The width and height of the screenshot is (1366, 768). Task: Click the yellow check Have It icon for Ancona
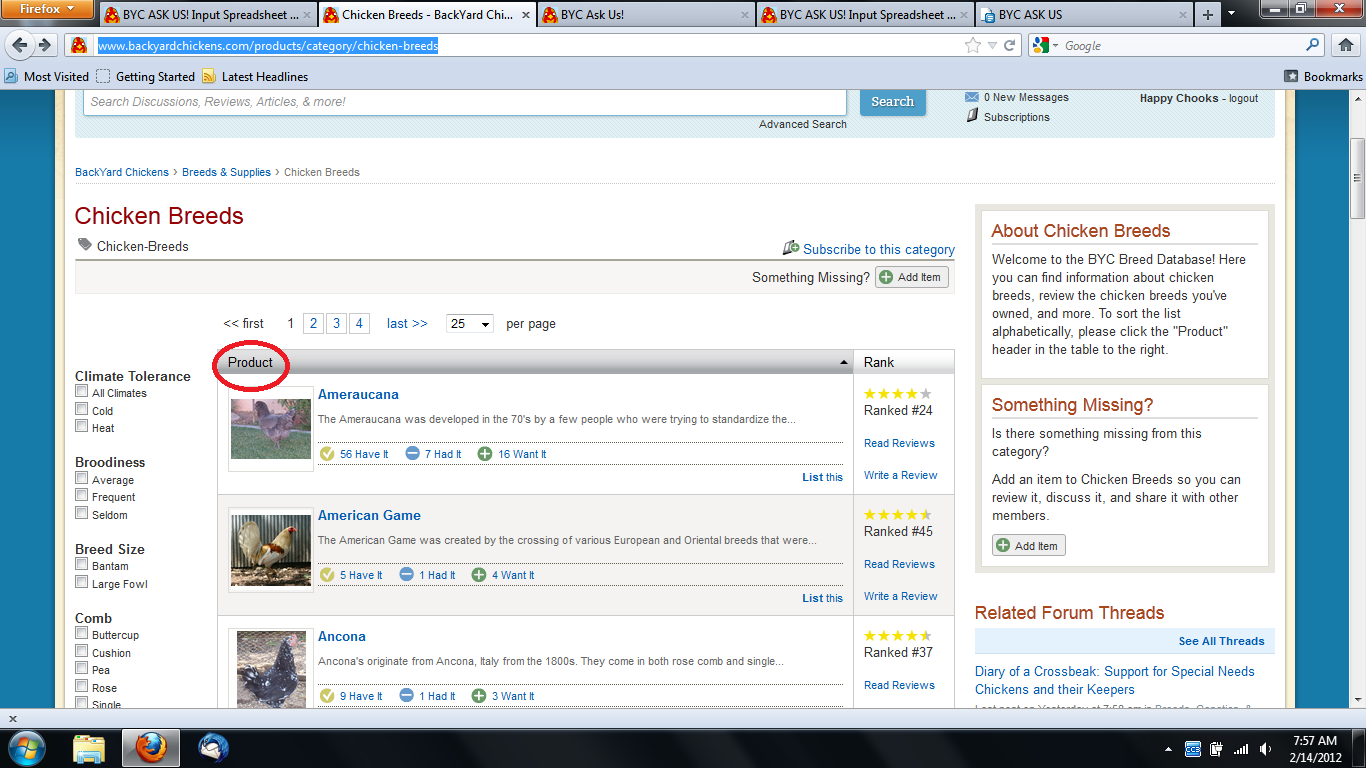(x=326, y=696)
